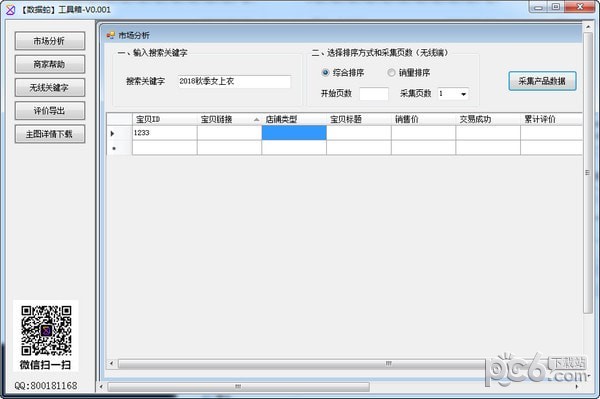Click the vertical scrollbar thumb

coord(588,173)
